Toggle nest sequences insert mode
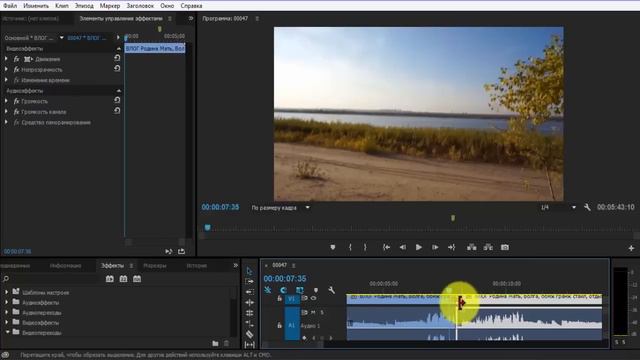Viewport: 640px width, 360px height. [268, 290]
